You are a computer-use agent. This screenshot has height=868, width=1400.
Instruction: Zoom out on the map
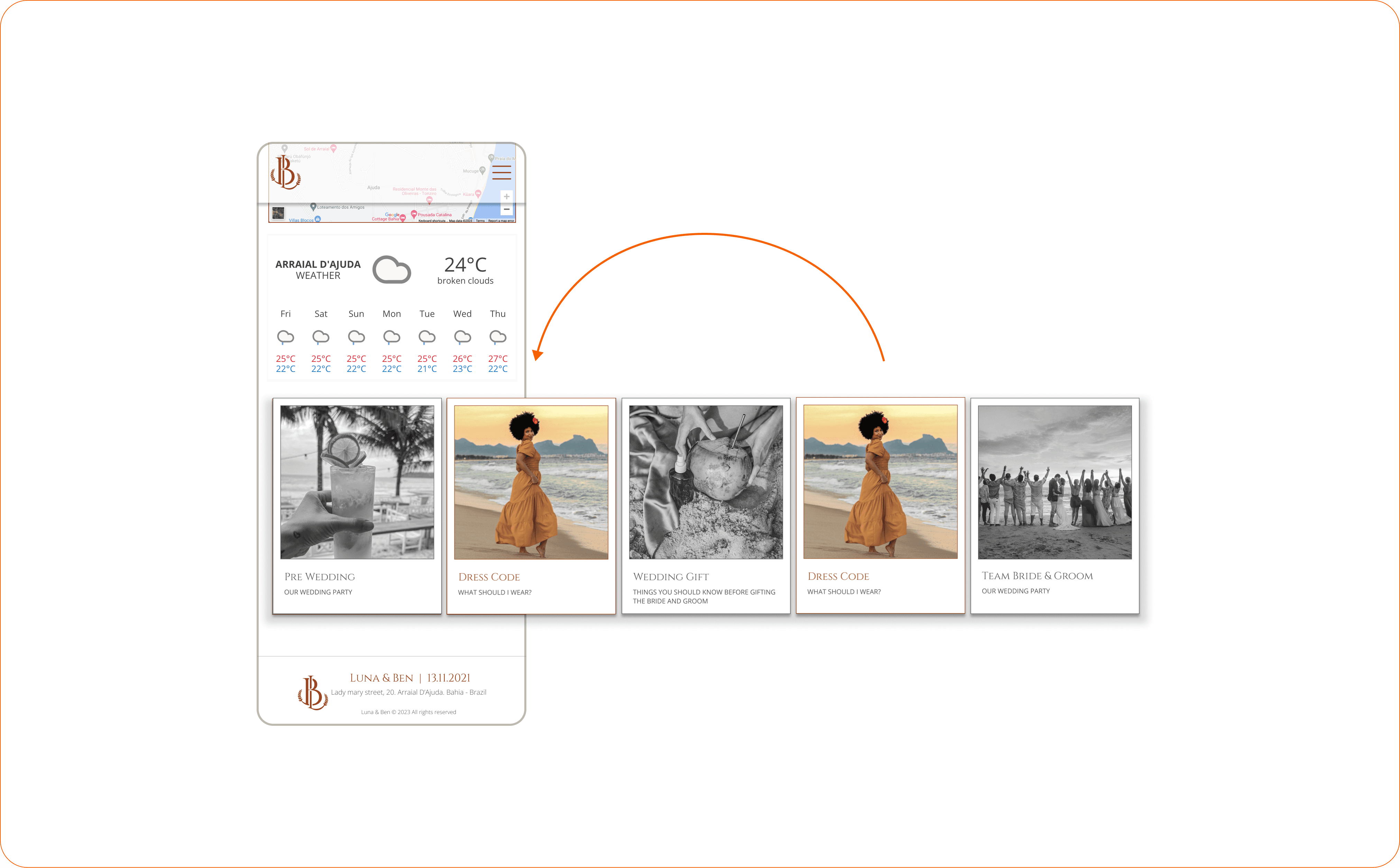coord(506,210)
